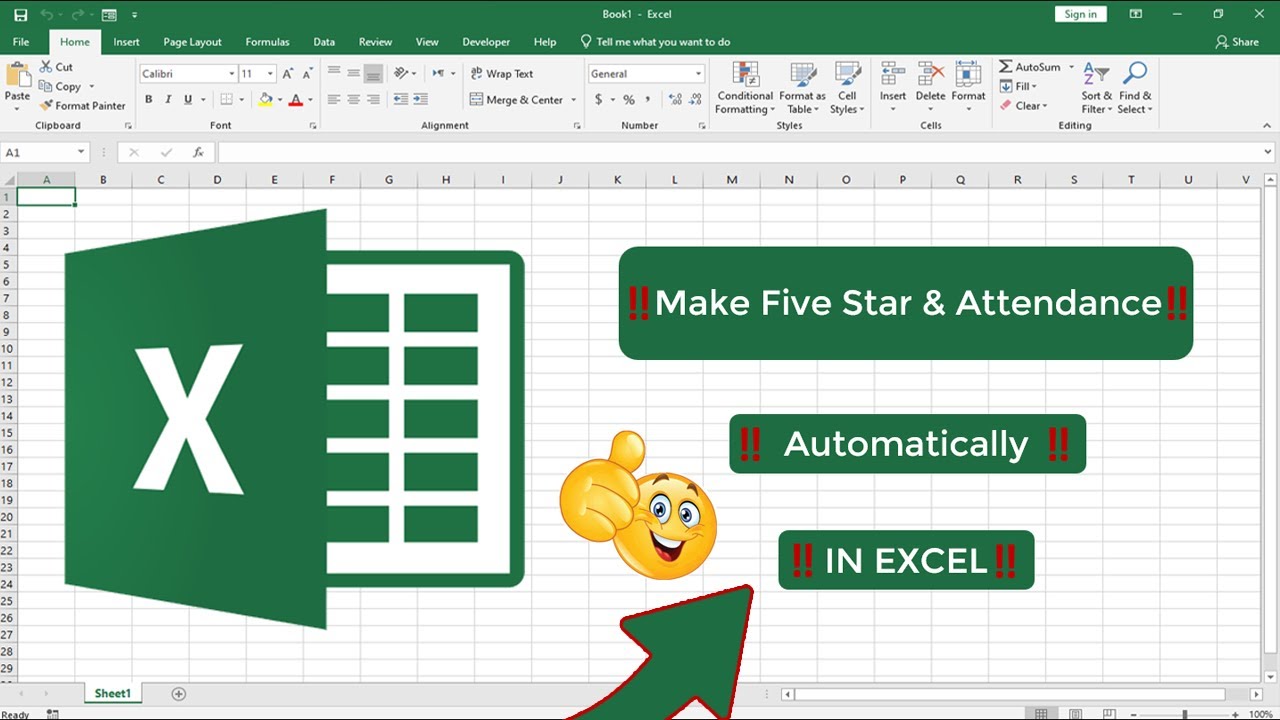Open the File tab
Image resolution: width=1280 pixels, height=720 pixels.
coord(21,42)
